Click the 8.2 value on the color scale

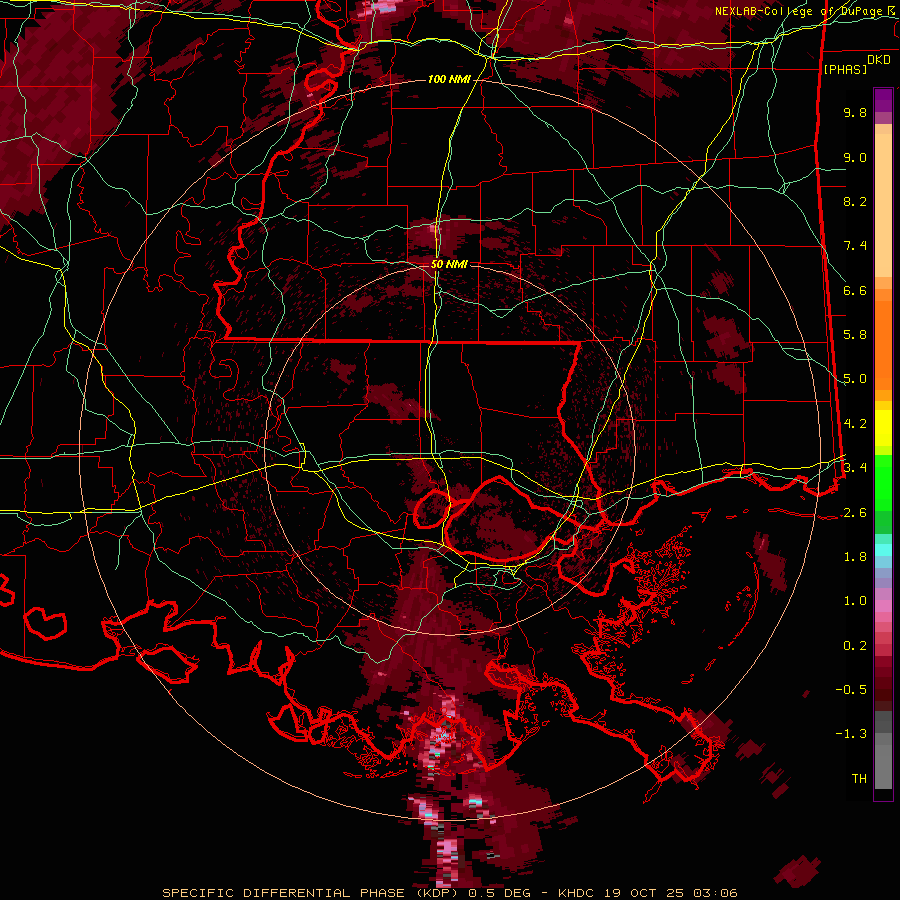coord(855,201)
